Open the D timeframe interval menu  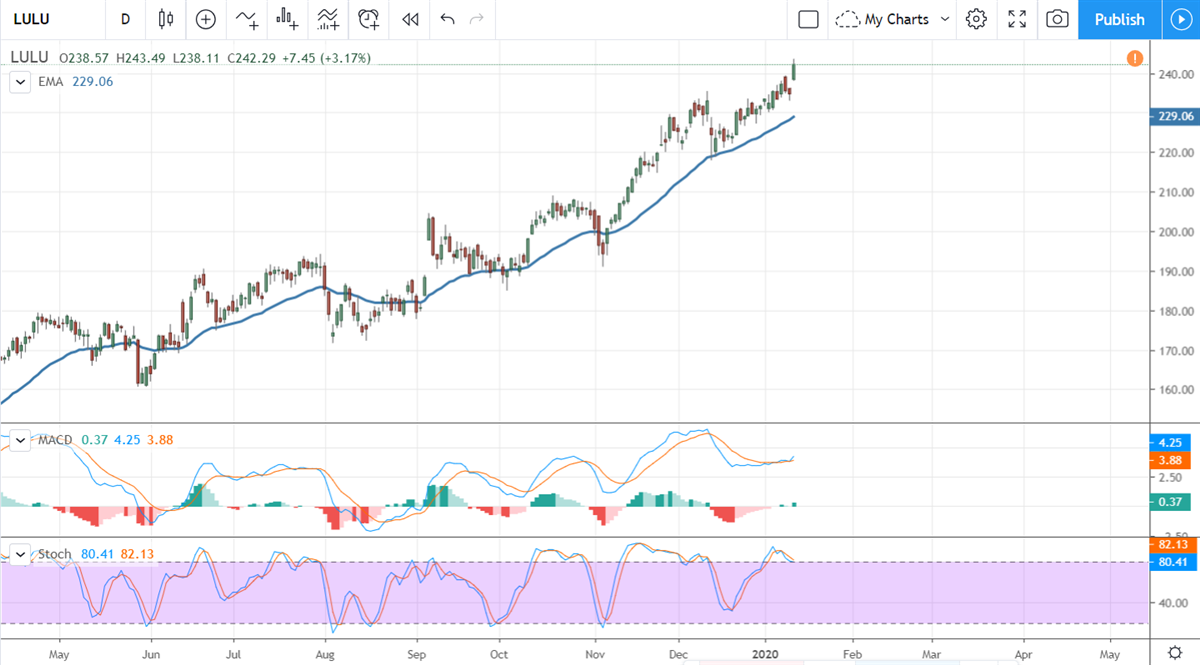coord(125,19)
